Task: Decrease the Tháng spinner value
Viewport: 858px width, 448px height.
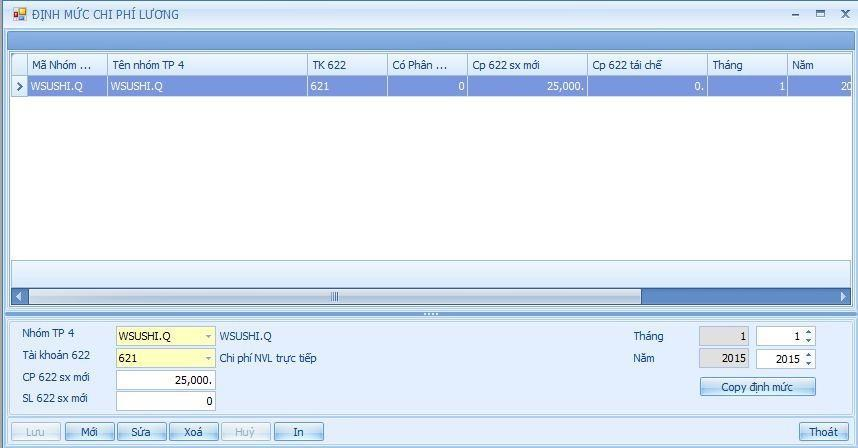Action: [809, 340]
